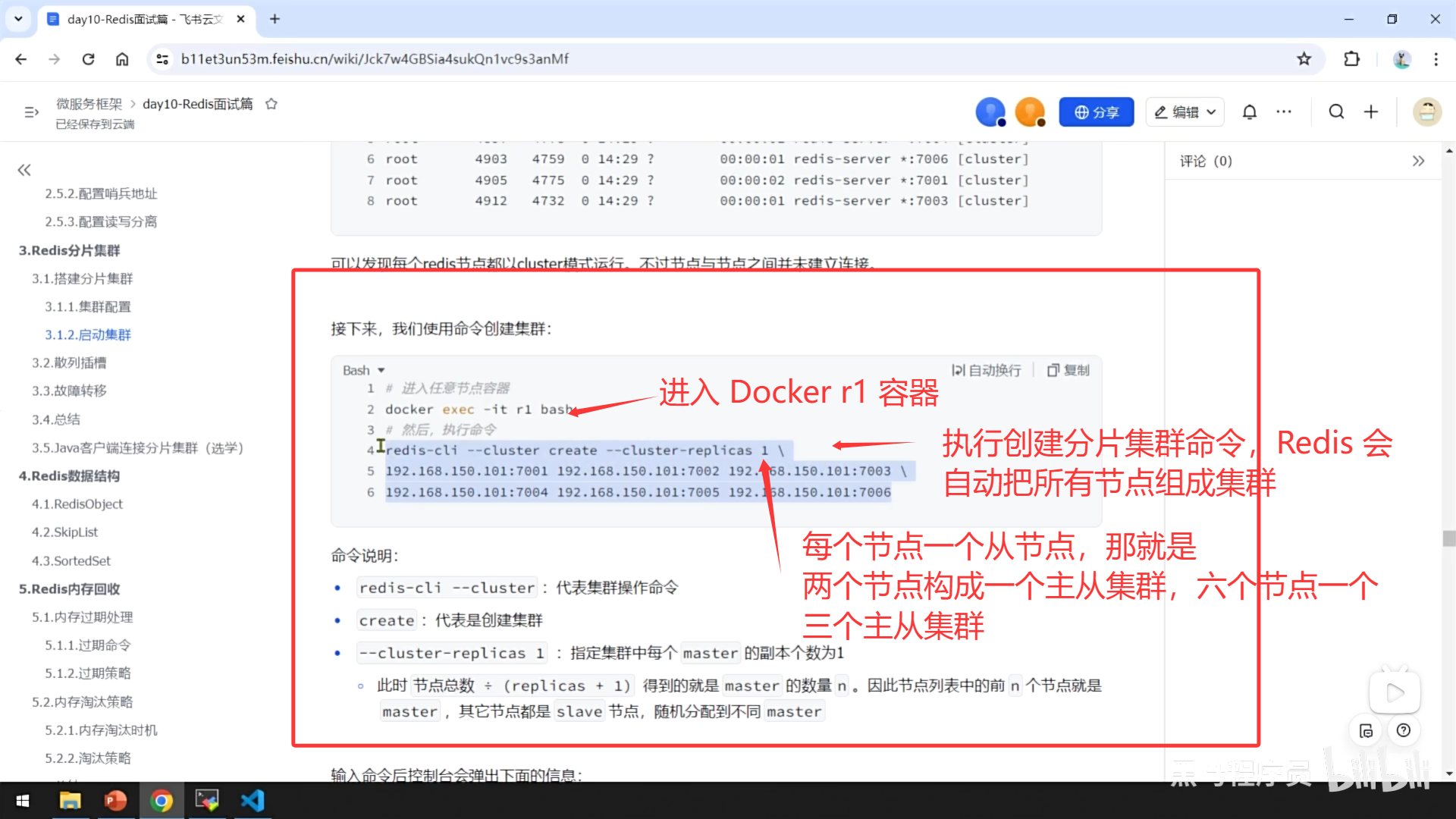Click the blue 分享 share button
The image size is (1456, 819).
click(1096, 112)
